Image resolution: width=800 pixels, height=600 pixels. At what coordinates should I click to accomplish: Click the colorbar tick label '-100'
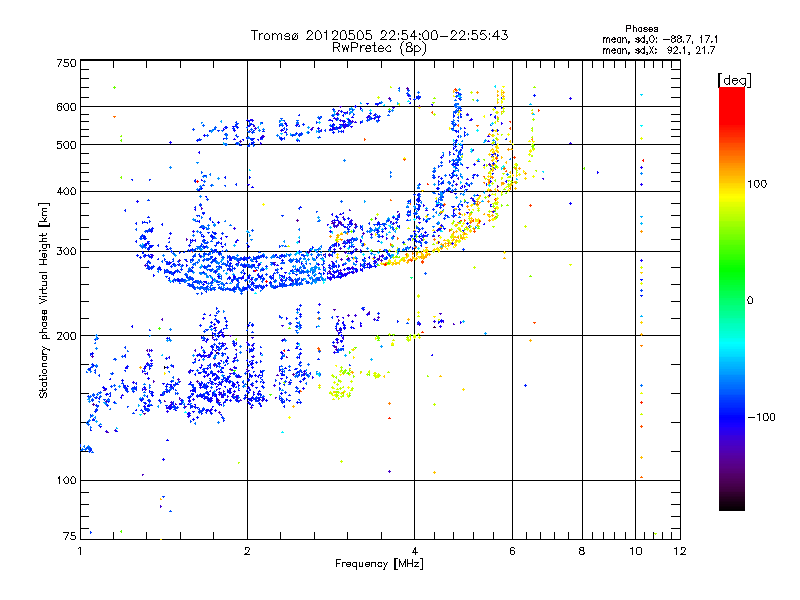tap(761, 417)
